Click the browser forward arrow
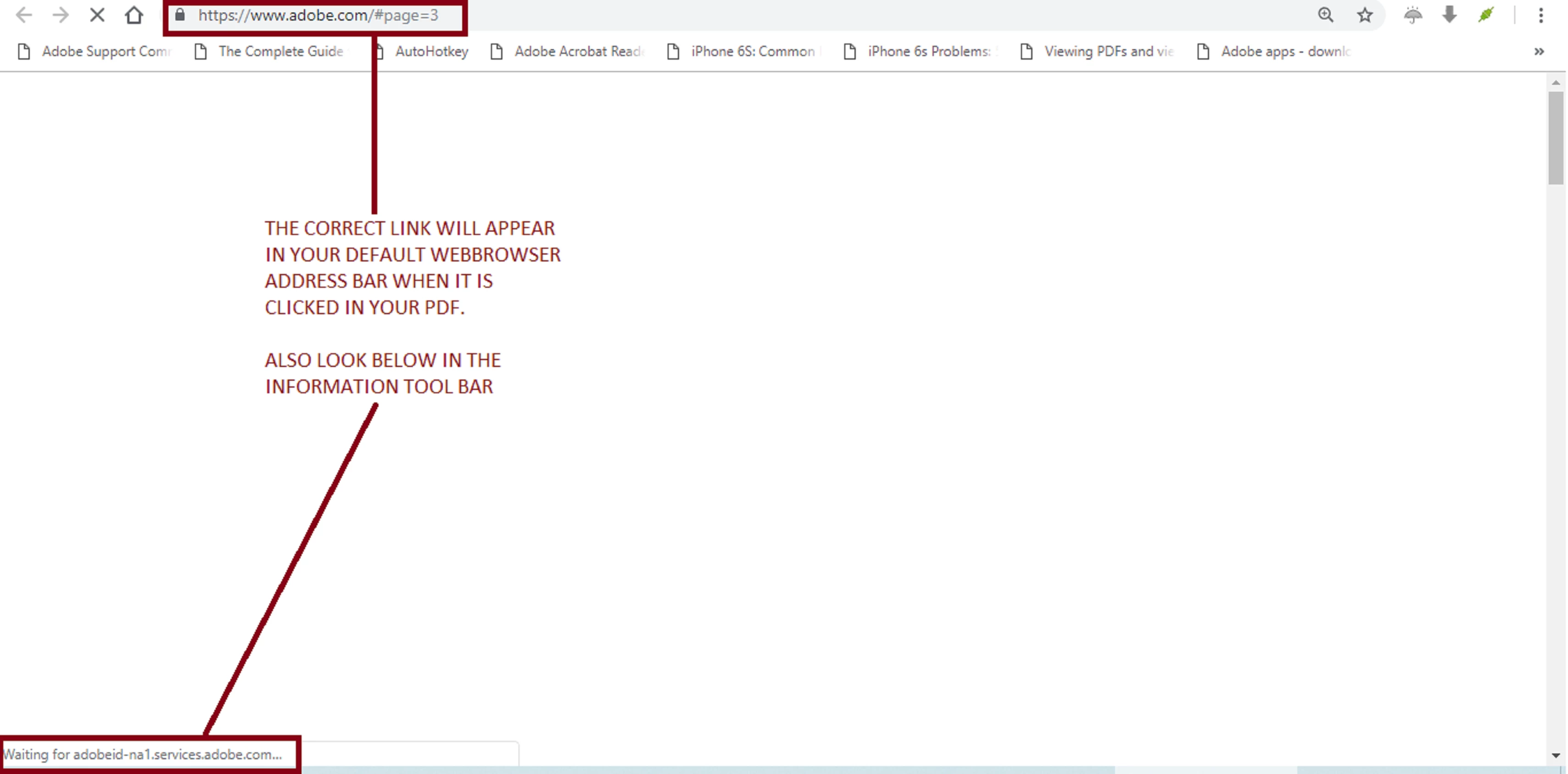The image size is (1568, 774). (60, 15)
